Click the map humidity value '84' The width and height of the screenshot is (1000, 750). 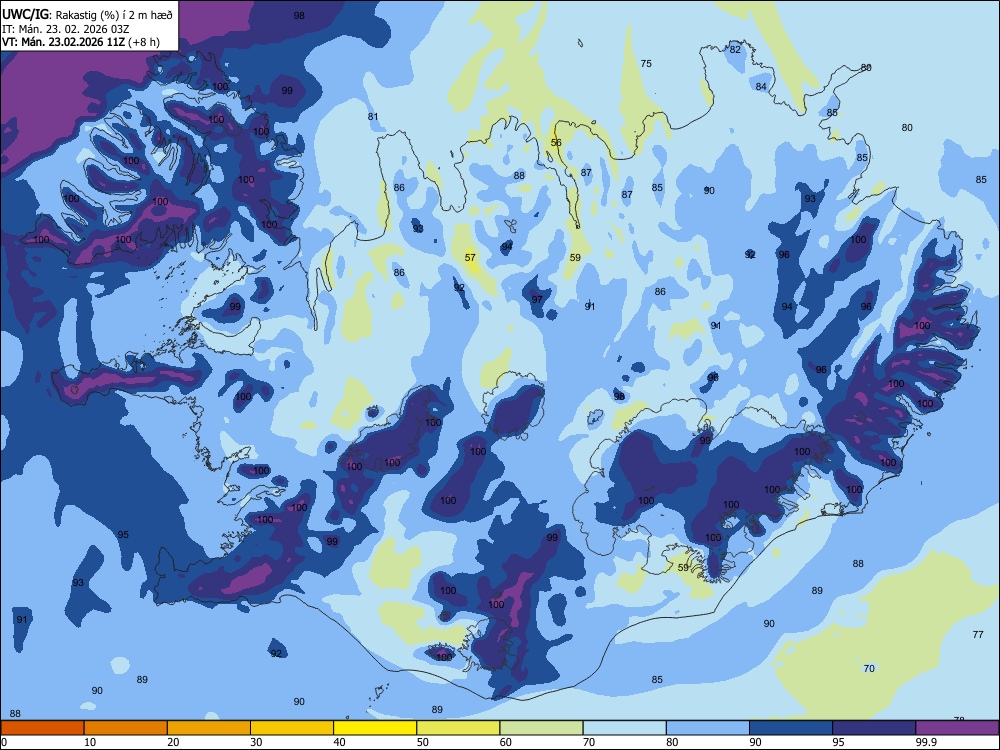[x=761, y=86]
